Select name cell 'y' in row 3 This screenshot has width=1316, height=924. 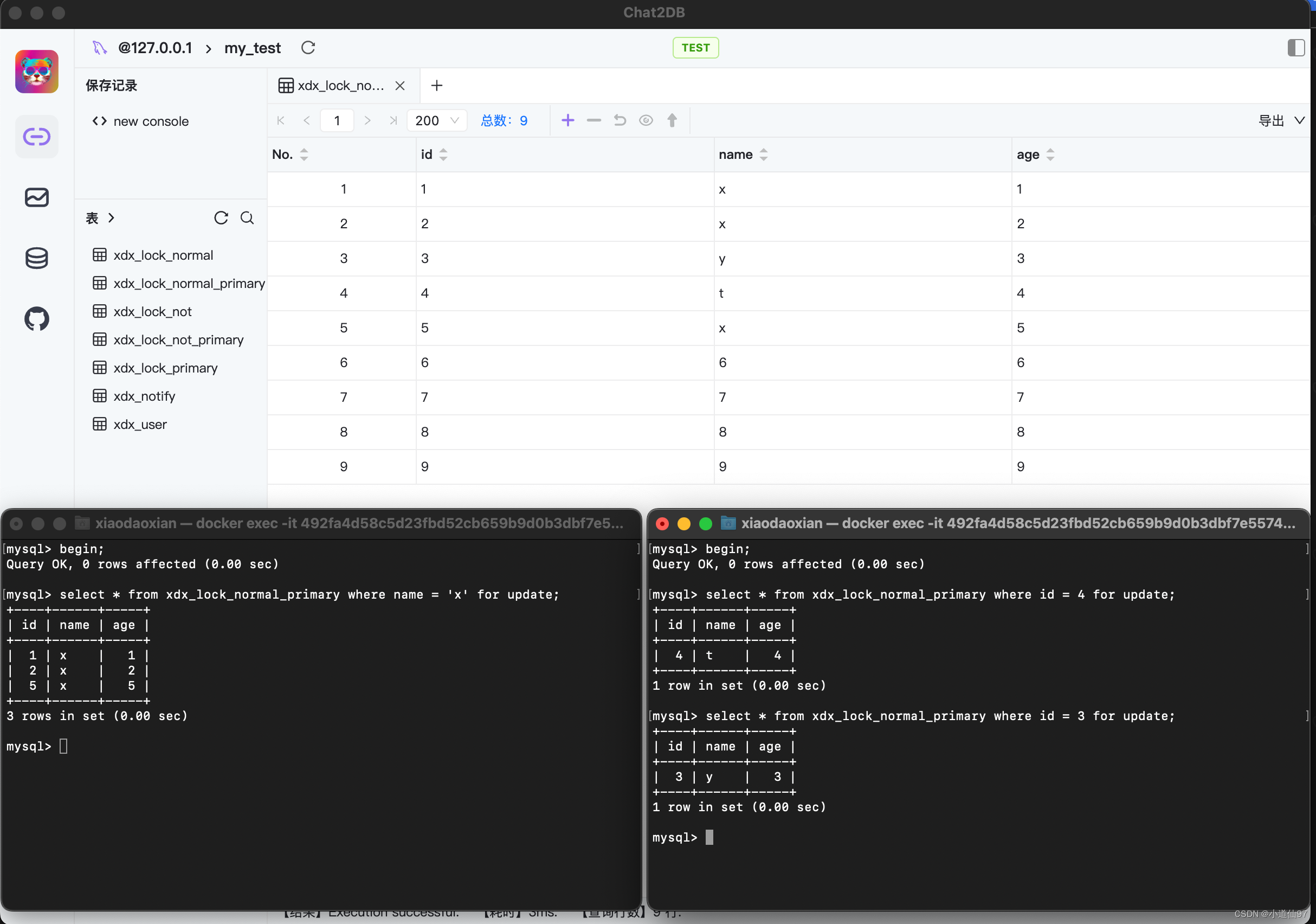863,259
